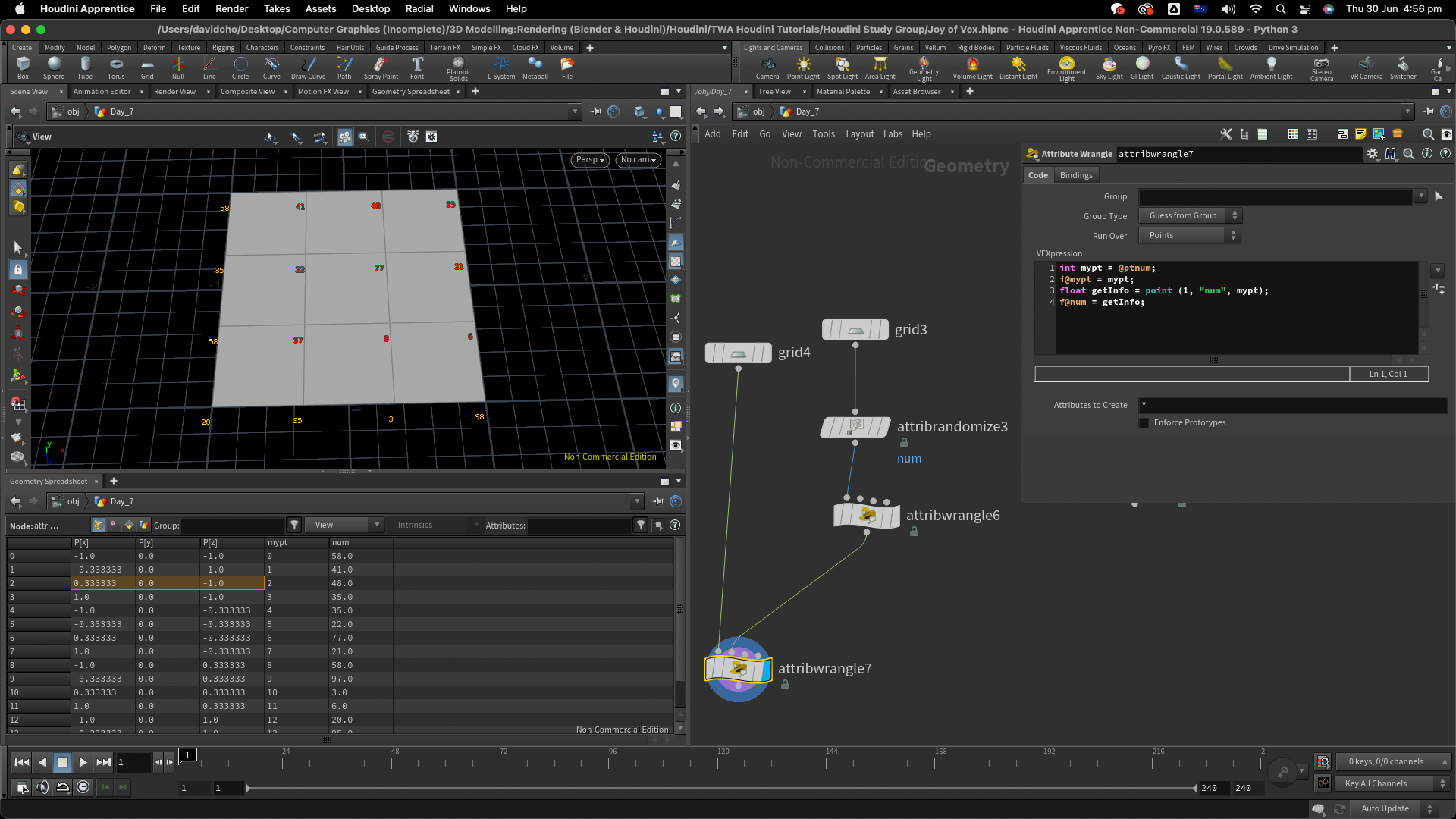
Task: Enable the Enforce Prototypes checkbox
Action: point(1144,423)
